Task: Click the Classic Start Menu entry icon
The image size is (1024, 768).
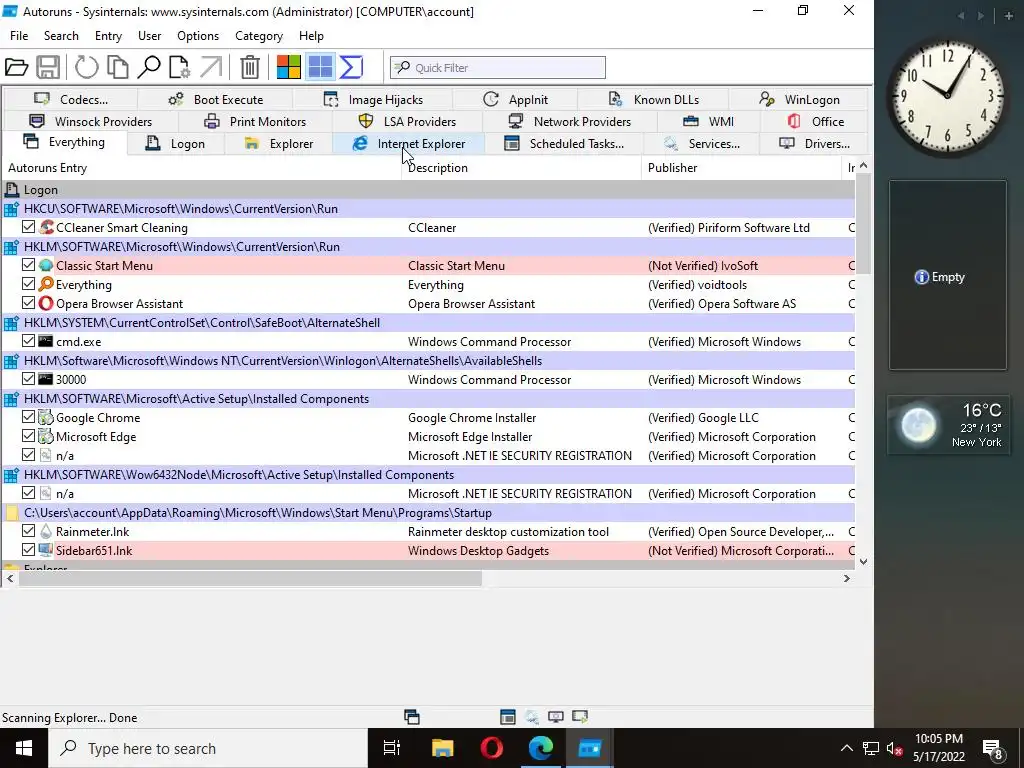Action: pyautogui.click(x=46, y=266)
